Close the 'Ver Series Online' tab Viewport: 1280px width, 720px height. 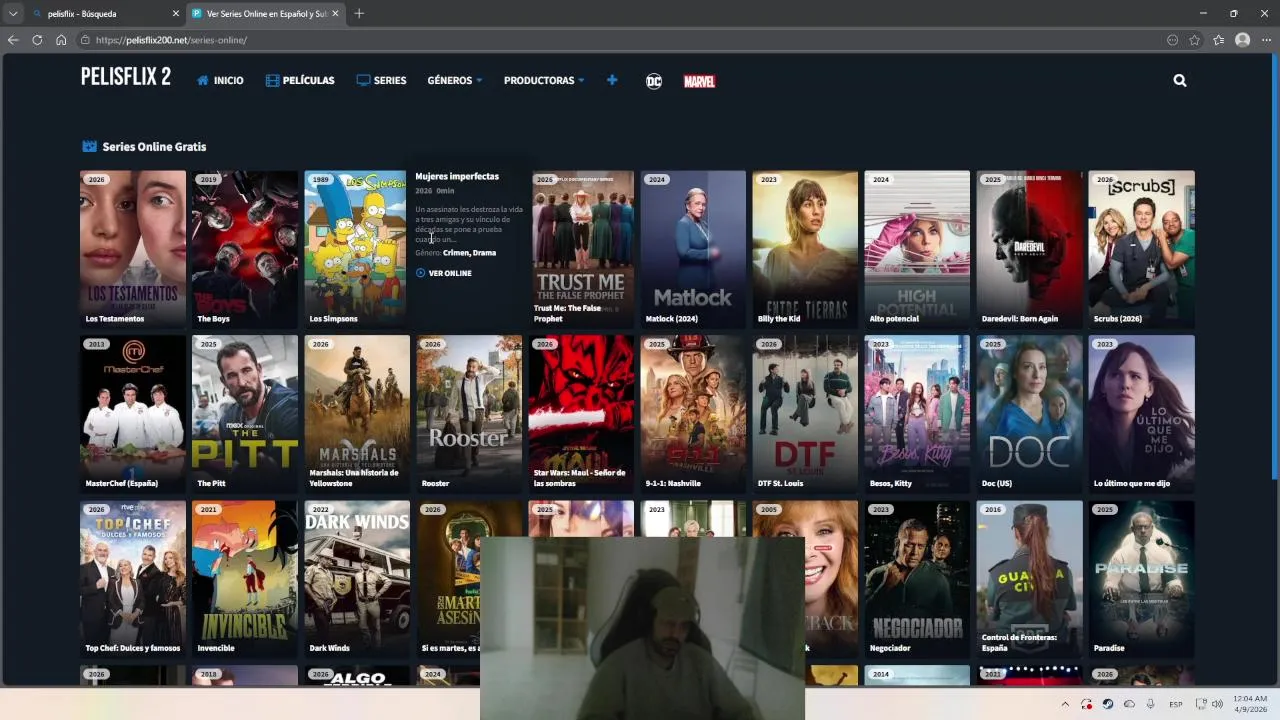click(x=335, y=14)
